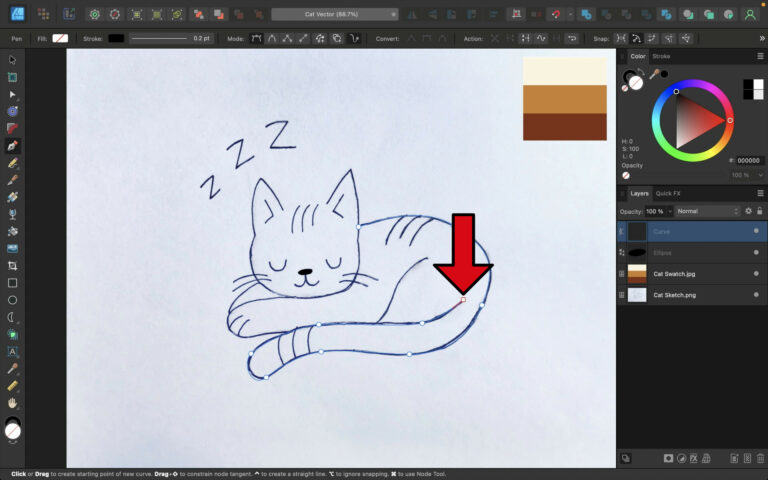Switch to the Stroke tab
768x480 pixels.
pyautogui.click(x=661, y=57)
